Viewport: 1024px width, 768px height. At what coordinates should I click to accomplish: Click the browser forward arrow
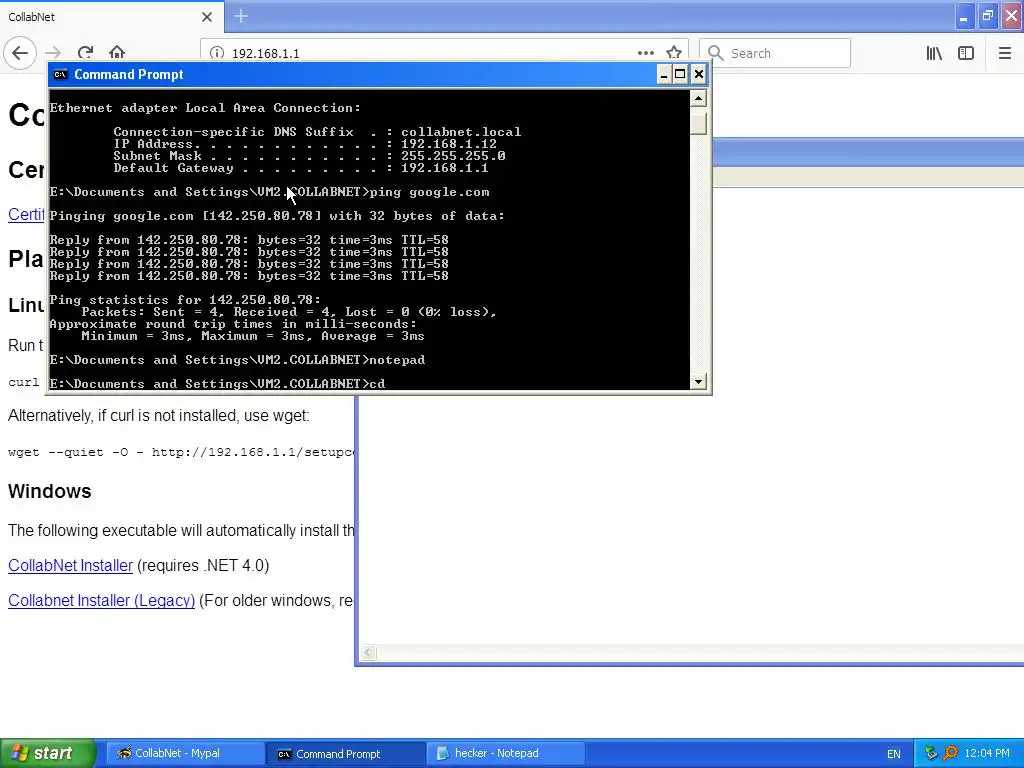click(x=54, y=53)
